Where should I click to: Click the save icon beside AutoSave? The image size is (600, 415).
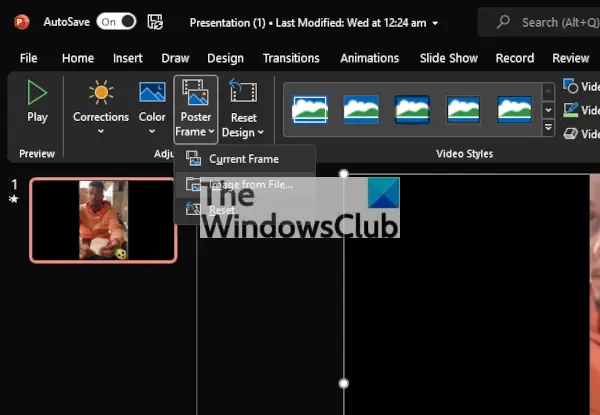click(155, 22)
